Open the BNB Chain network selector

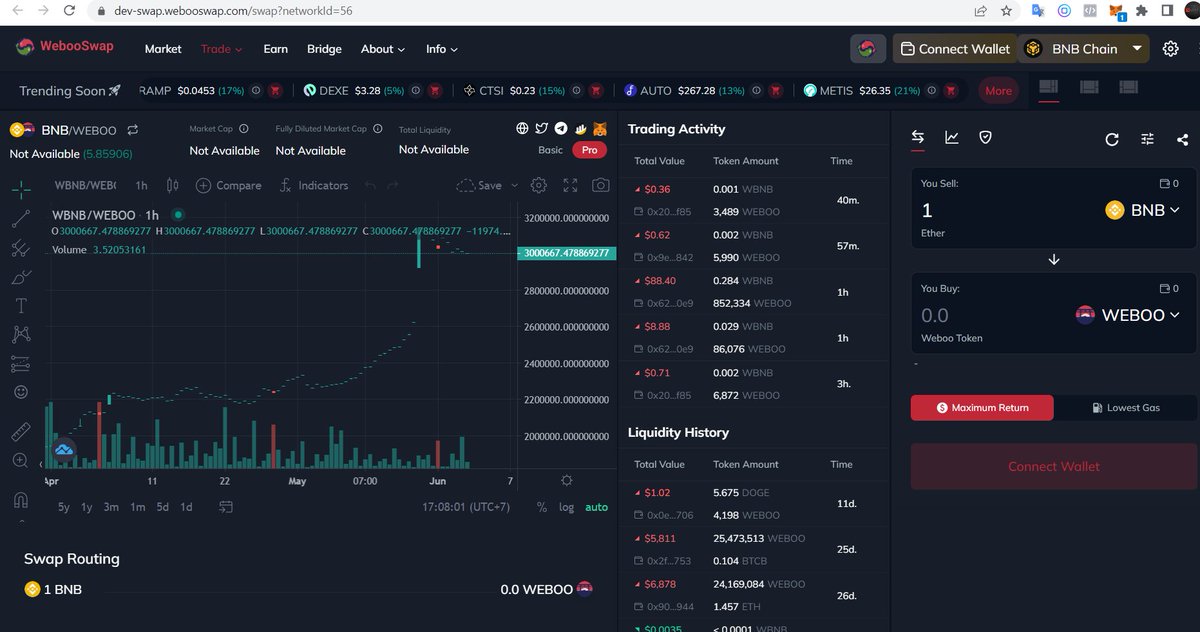click(1084, 49)
